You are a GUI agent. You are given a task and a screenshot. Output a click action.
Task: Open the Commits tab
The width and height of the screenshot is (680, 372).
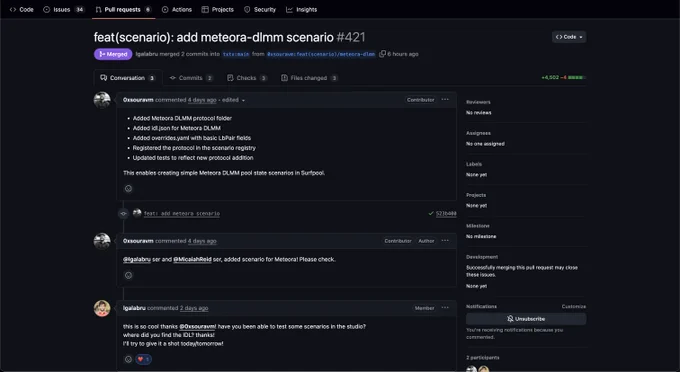click(x=191, y=78)
